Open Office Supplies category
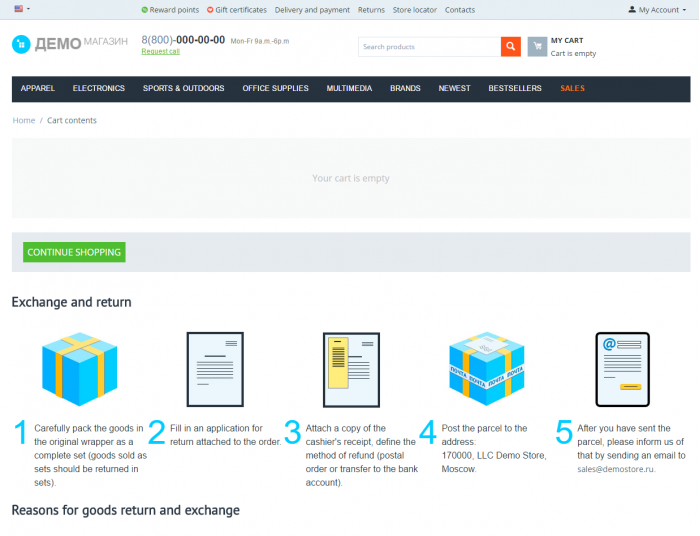Image resolution: width=700 pixels, height=536 pixels. click(275, 88)
